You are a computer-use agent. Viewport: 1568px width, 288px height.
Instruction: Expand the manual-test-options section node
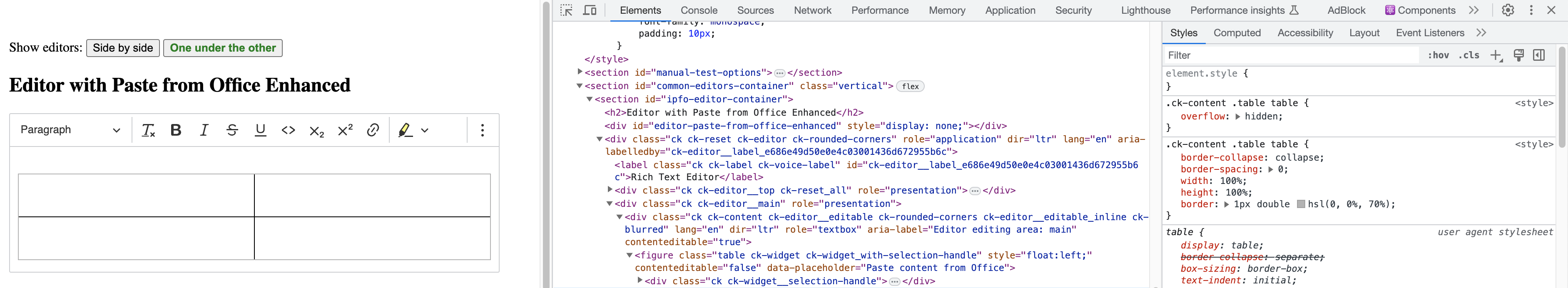581,72
